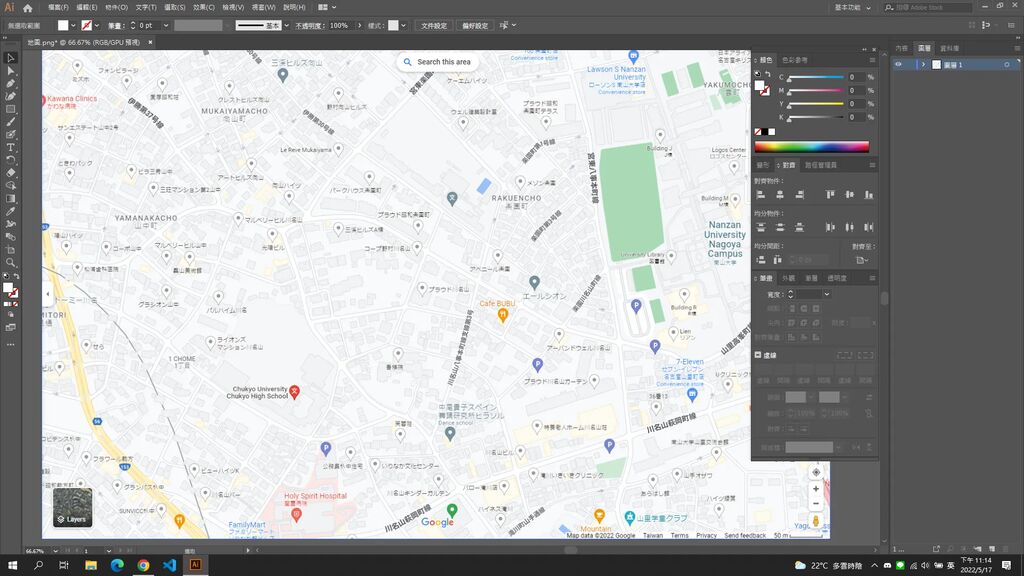
Task: Open the stroke color dropdown in control bar
Action: pos(97,25)
